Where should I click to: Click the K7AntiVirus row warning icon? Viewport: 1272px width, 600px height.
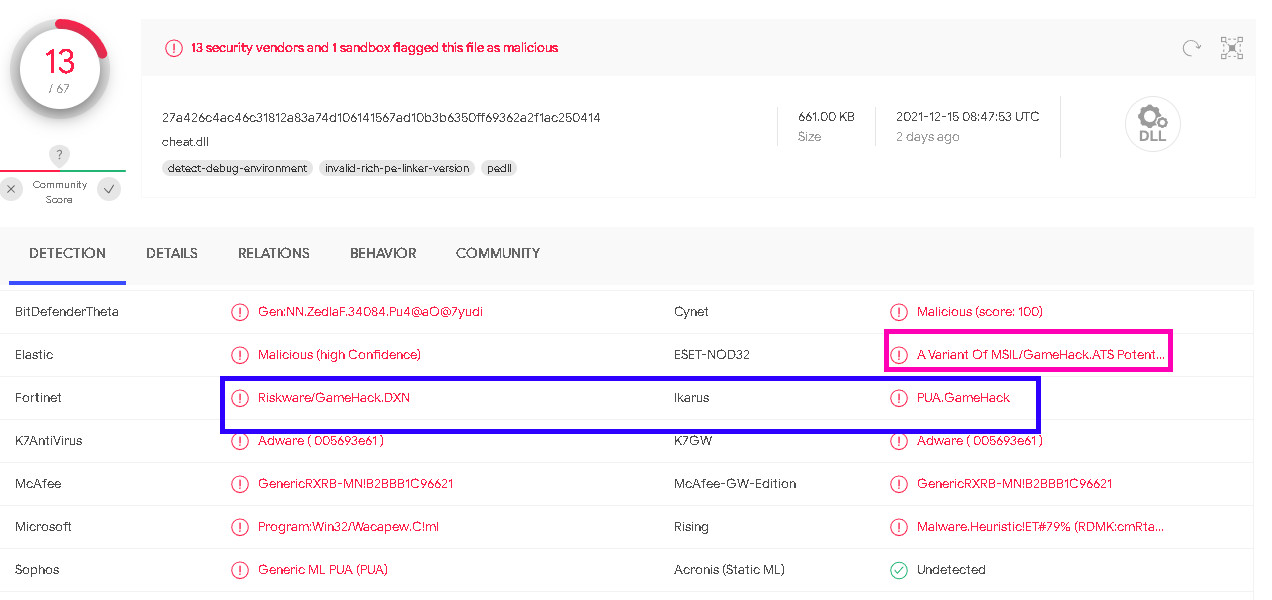point(240,441)
